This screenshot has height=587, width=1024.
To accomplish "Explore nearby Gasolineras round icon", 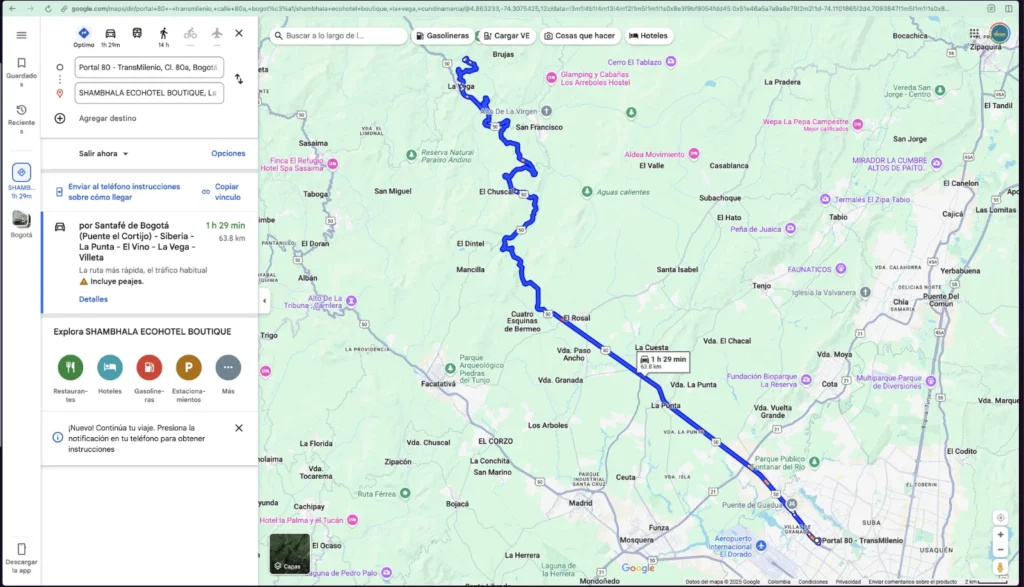I will coord(149,367).
